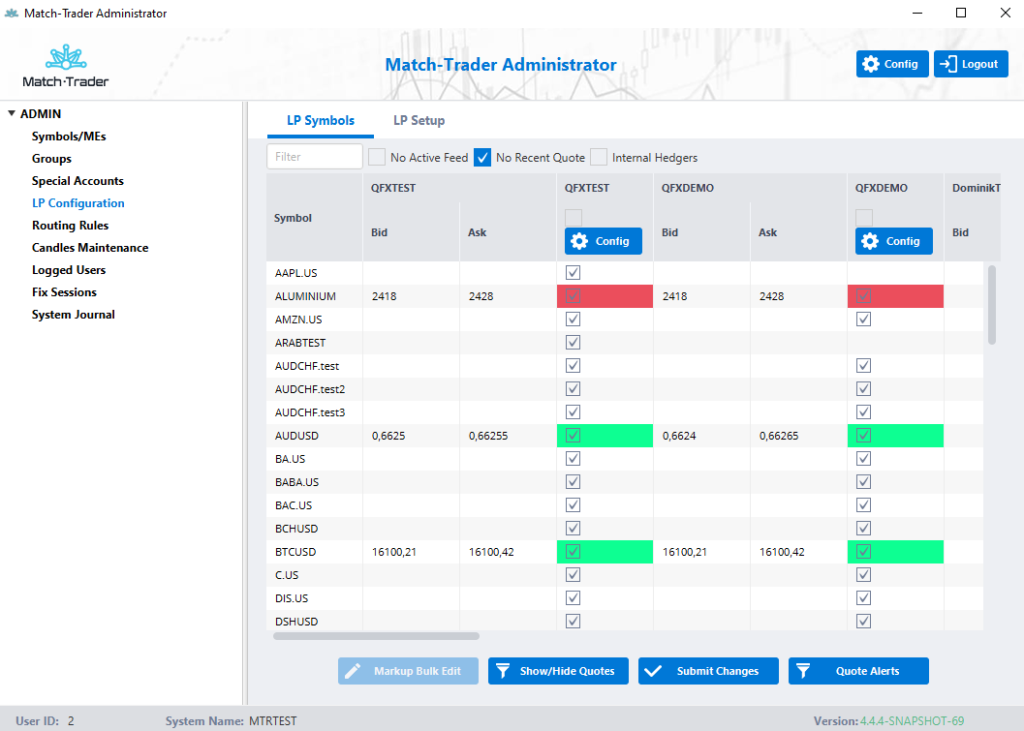Click AUDUSD bid value 0,6625
This screenshot has height=731, width=1024.
pos(389,436)
